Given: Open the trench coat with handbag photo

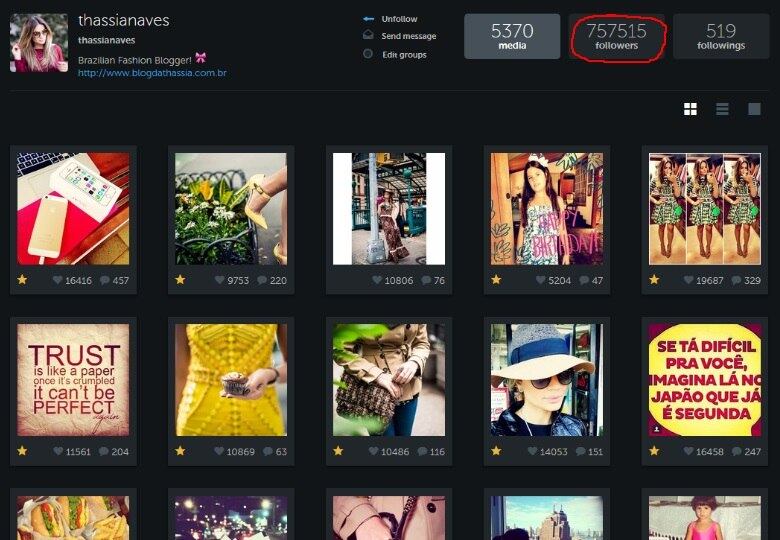Looking at the screenshot, I should [x=388, y=379].
